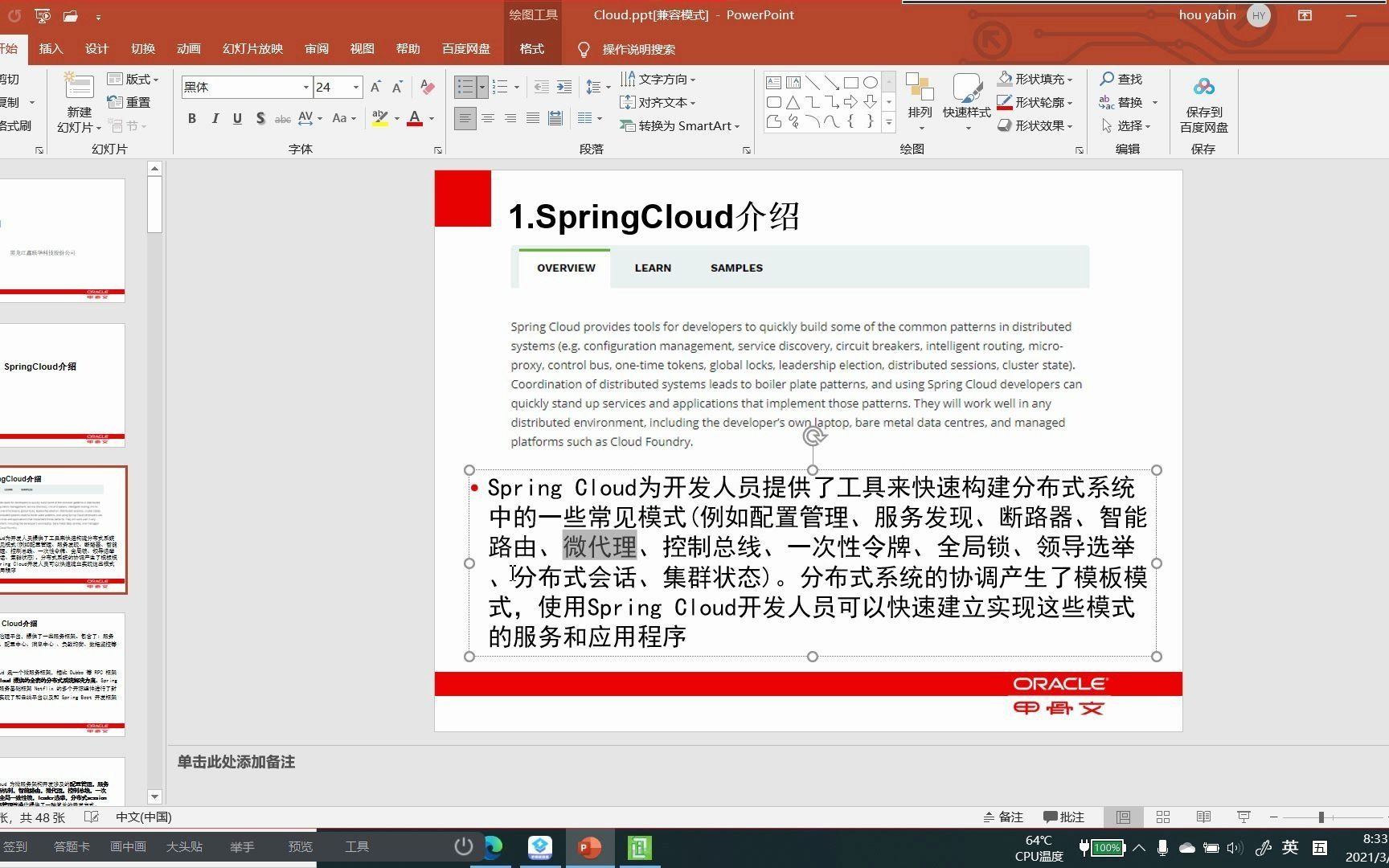Open the Transitions ribbon tab
The image size is (1389, 868).
click(143, 49)
